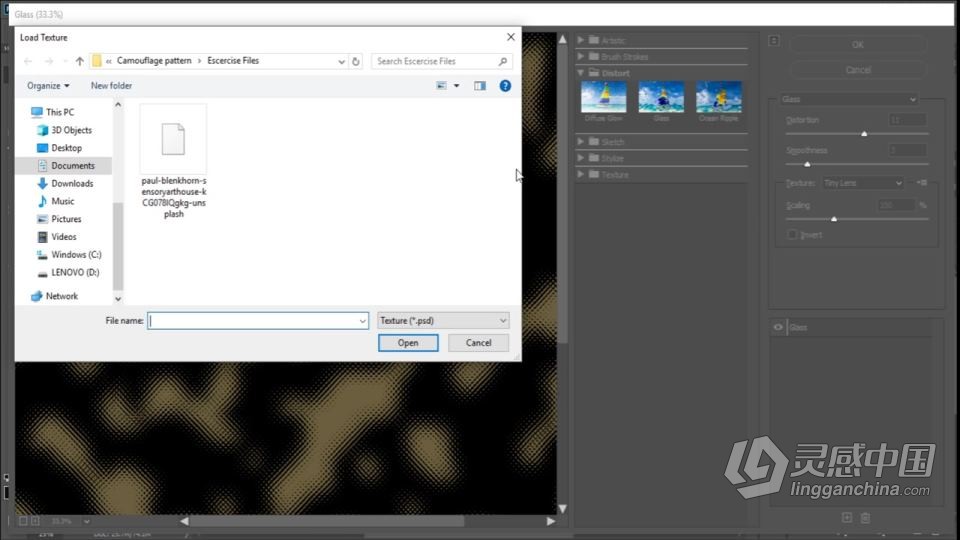Screen dimensions: 960x540
Task: Open the dialog Help icon
Action: (x=505, y=86)
